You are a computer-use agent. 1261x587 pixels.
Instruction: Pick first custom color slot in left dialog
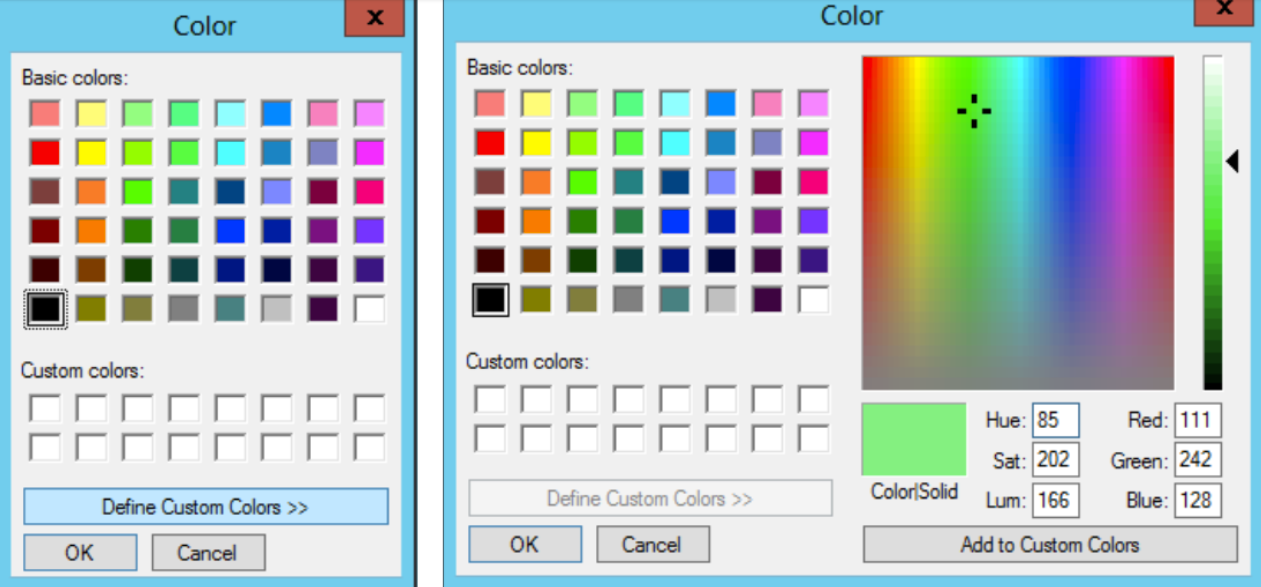pyautogui.click(x=45, y=408)
